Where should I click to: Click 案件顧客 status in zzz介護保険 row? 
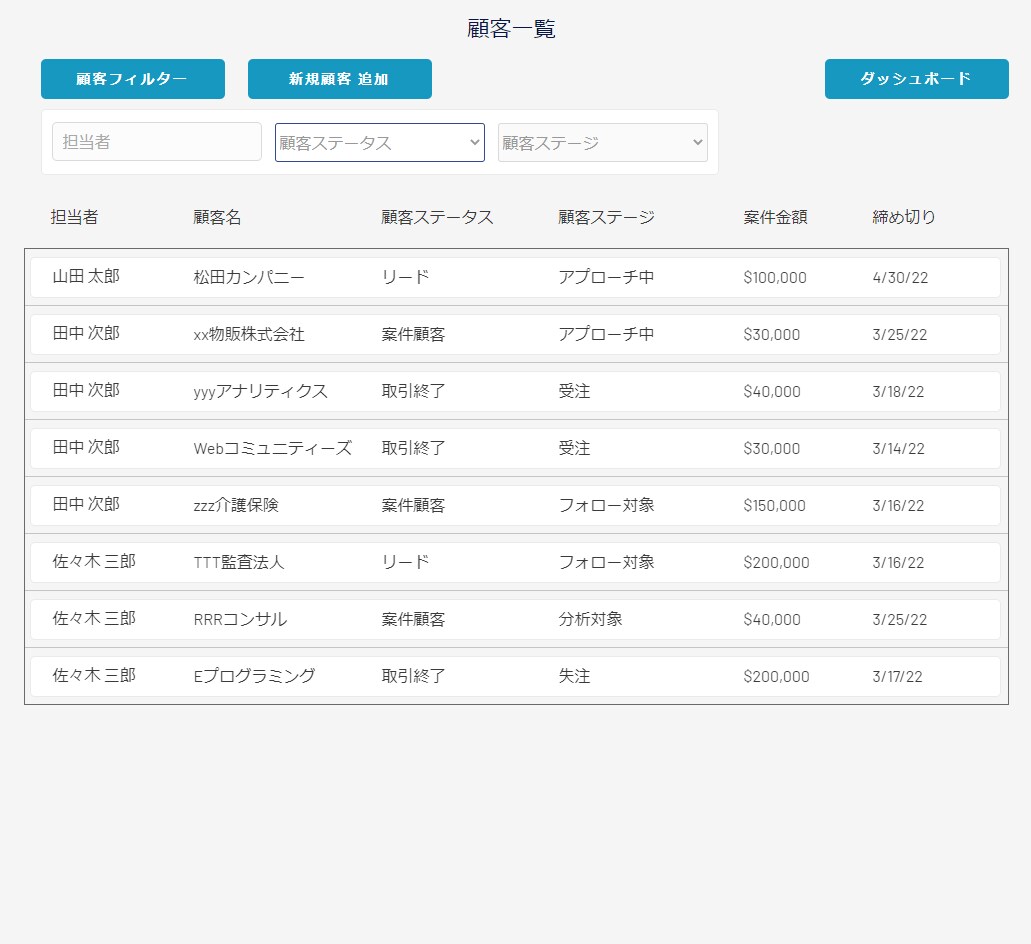click(x=413, y=506)
